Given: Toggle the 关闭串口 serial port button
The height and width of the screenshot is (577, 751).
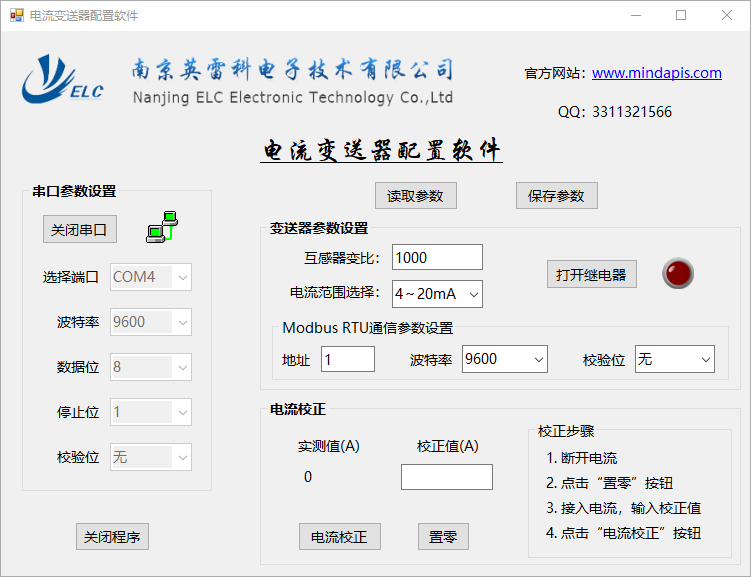Looking at the screenshot, I should click(x=80, y=229).
